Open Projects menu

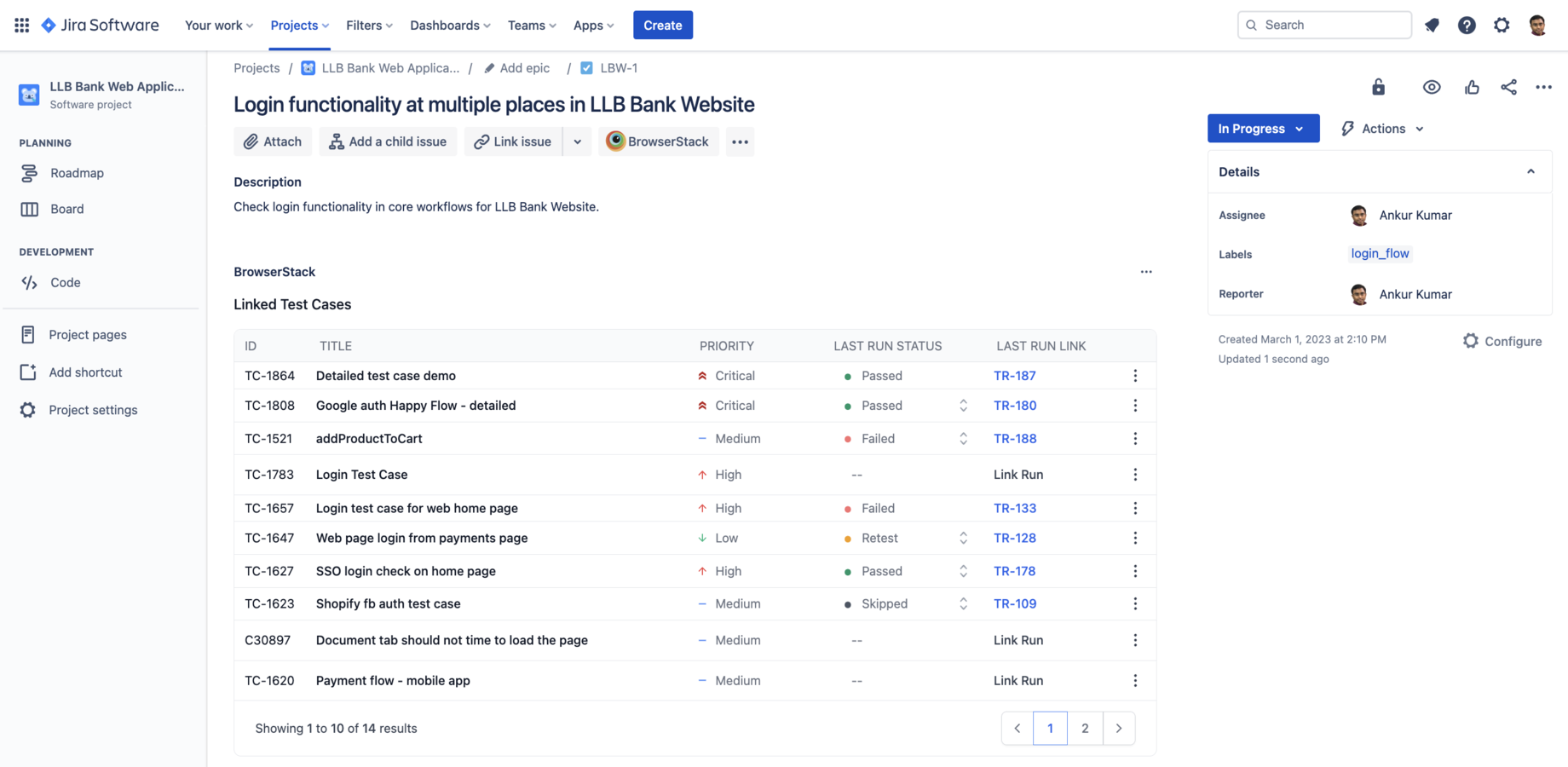pyautogui.click(x=300, y=25)
